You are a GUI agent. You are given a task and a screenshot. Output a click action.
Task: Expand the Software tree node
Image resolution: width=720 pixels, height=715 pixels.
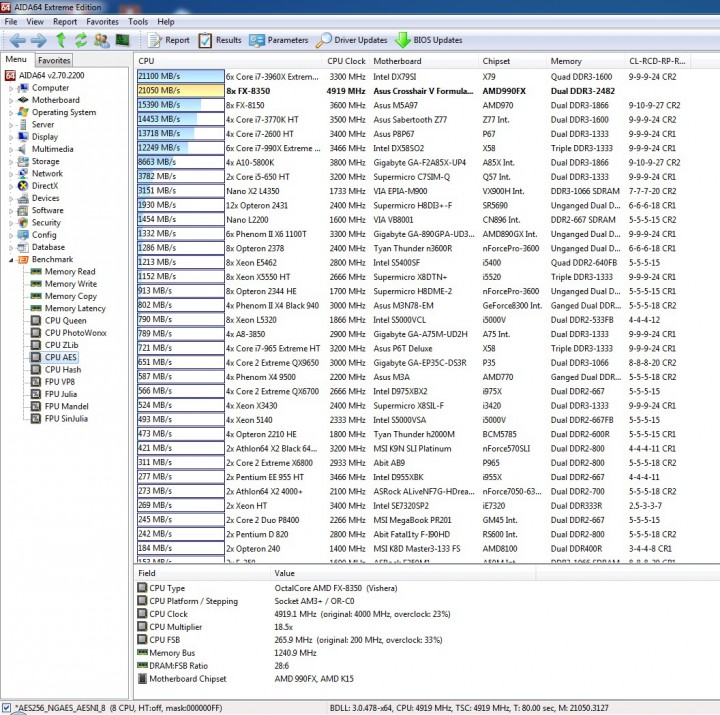click(x=11, y=210)
